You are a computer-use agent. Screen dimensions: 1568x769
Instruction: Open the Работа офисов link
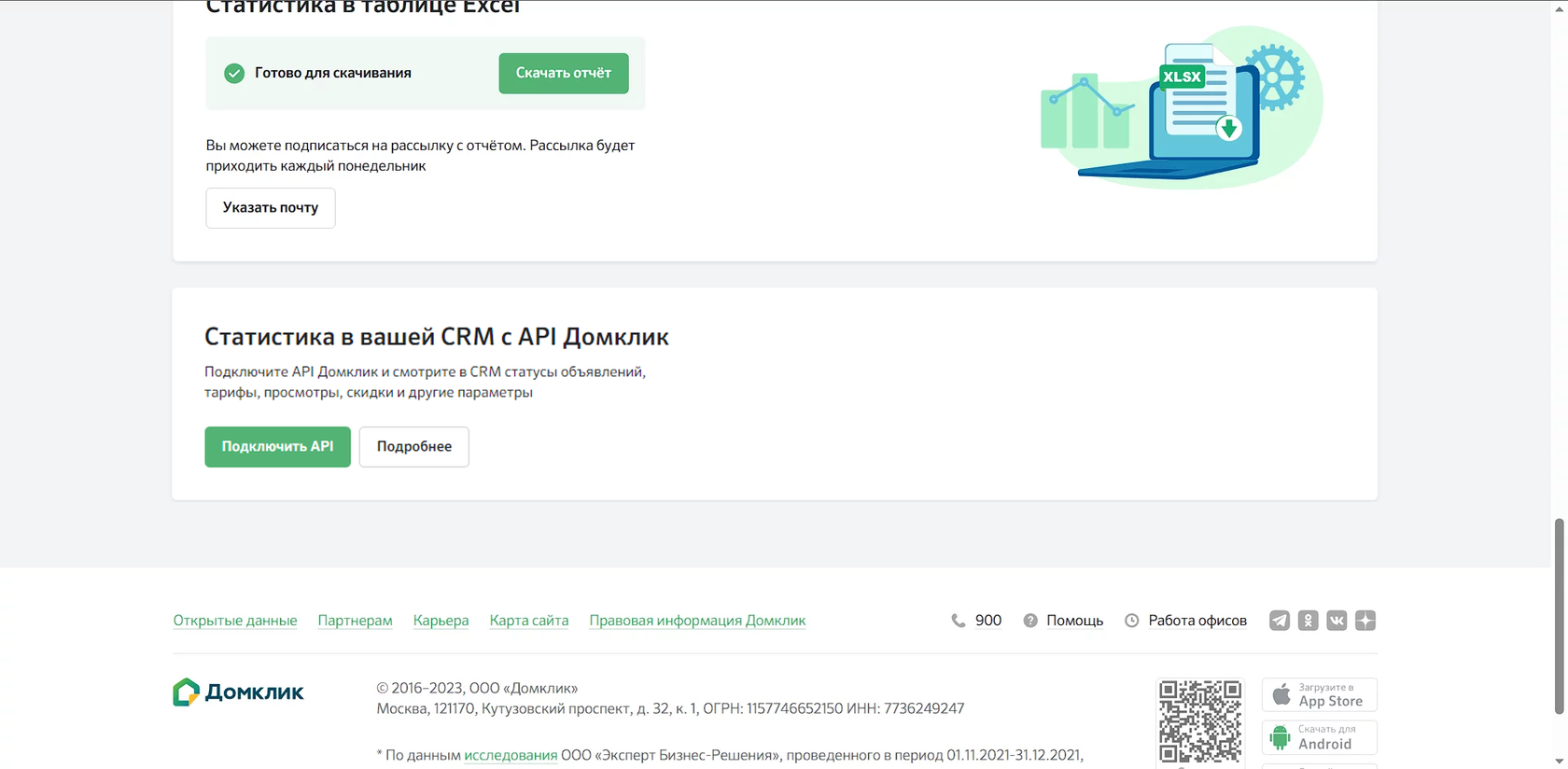[x=1197, y=621]
